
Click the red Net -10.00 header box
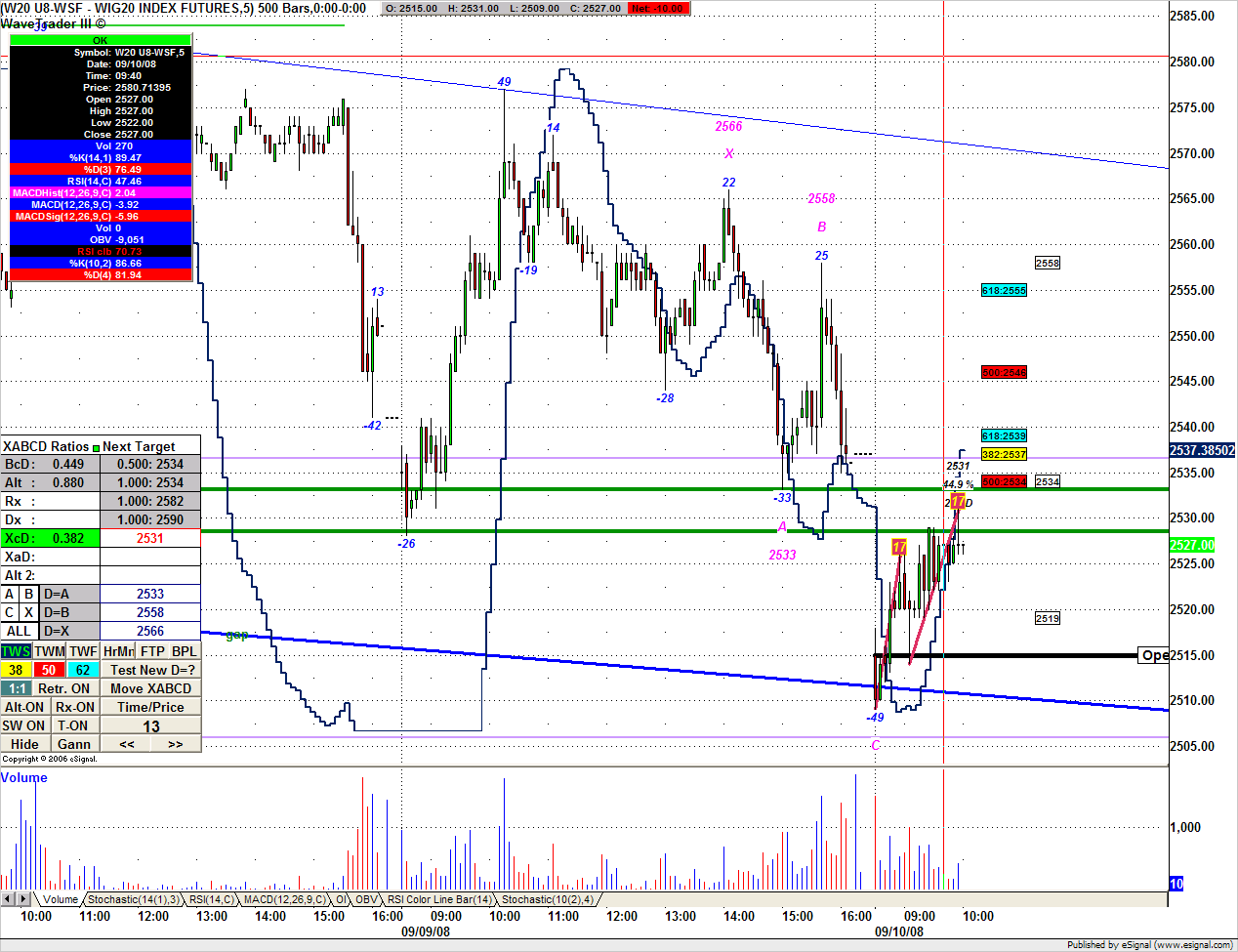pyautogui.click(x=659, y=8)
